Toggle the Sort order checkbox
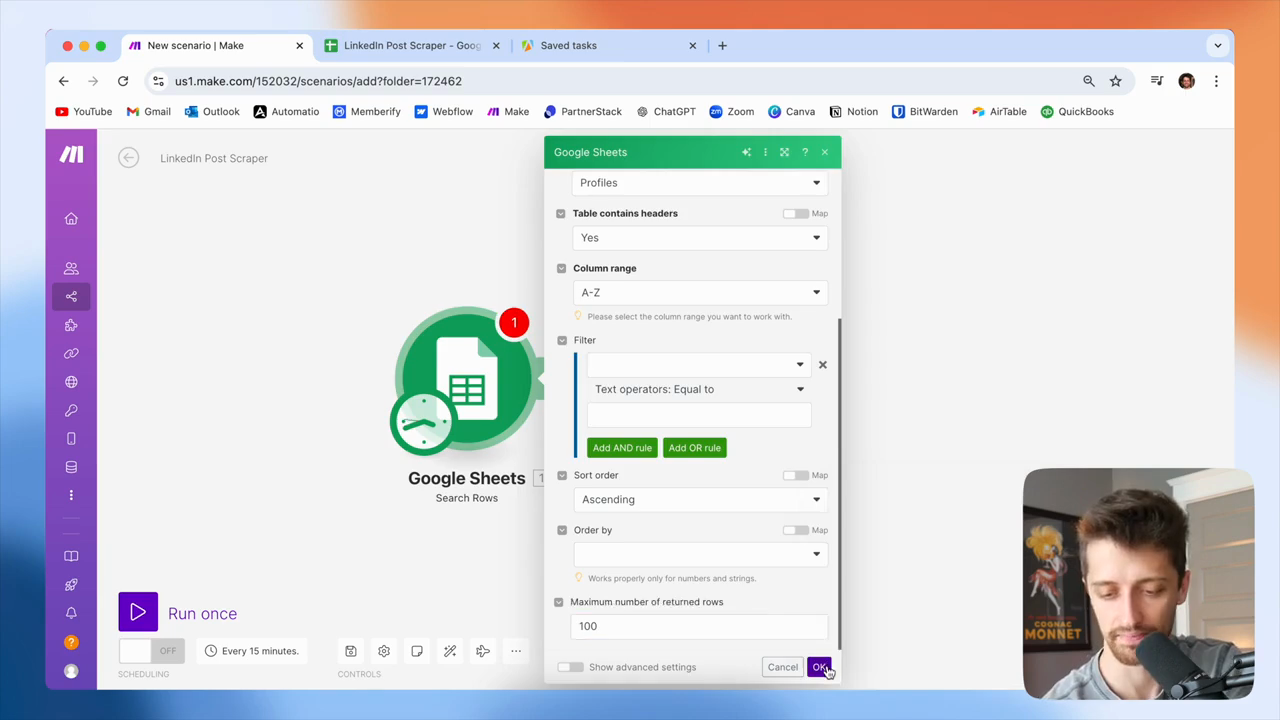 [562, 475]
